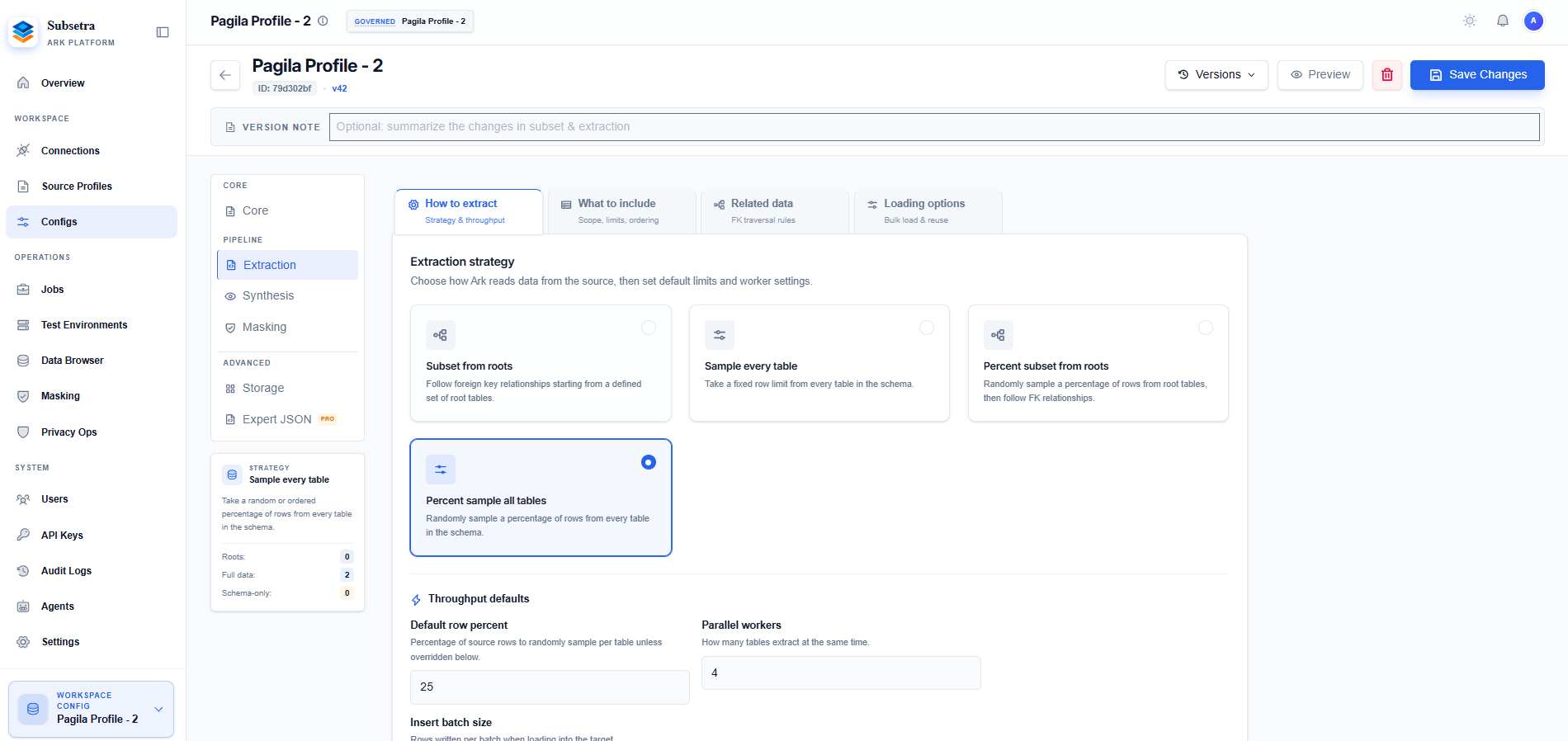Screen dimensions: 1568x741
Task: Click the Subset from roots card icon
Action: (x=441, y=335)
